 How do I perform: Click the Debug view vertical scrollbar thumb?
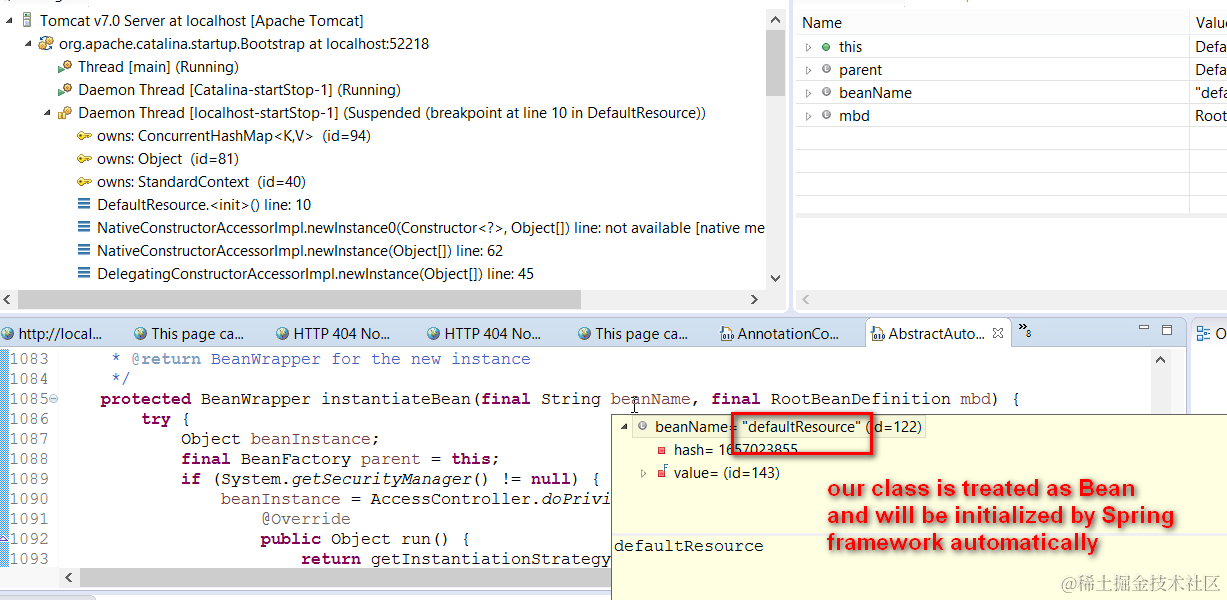(x=775, y=62)
